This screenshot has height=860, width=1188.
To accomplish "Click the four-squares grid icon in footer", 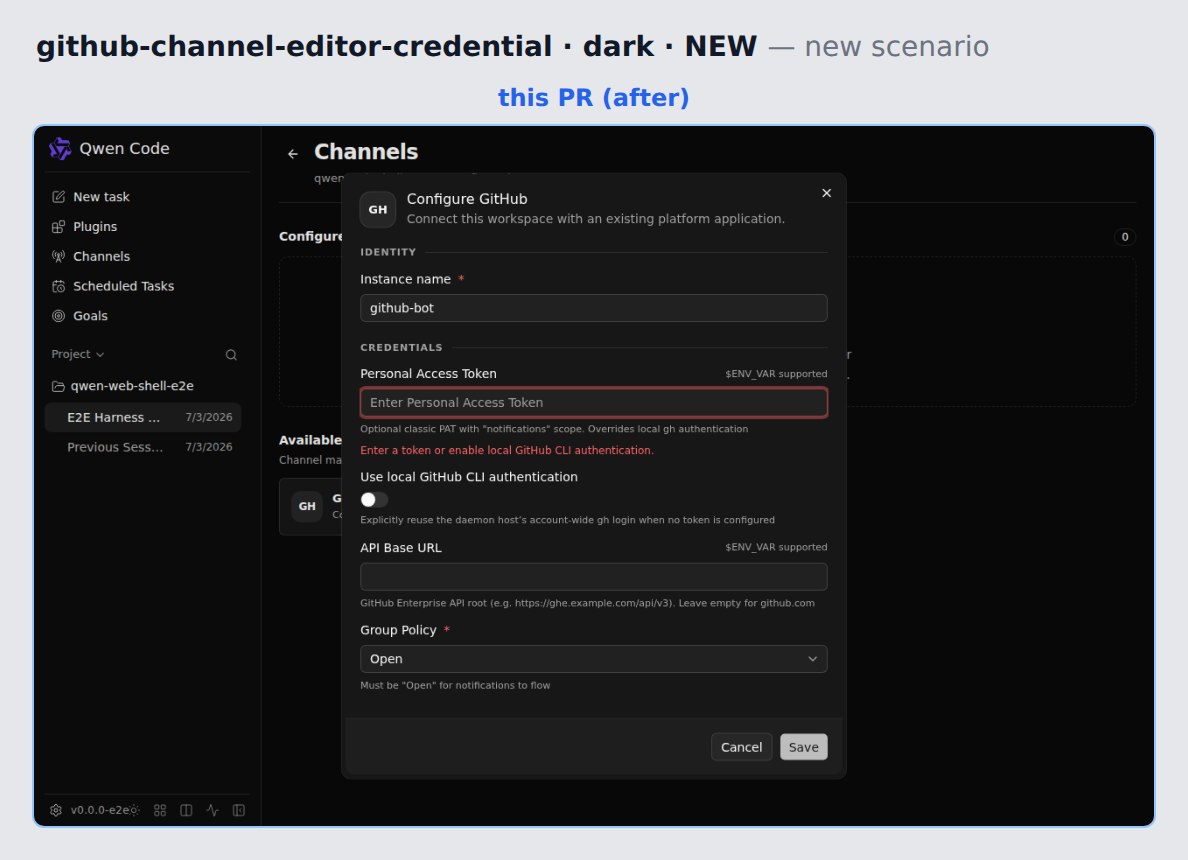I will (160, 810).
